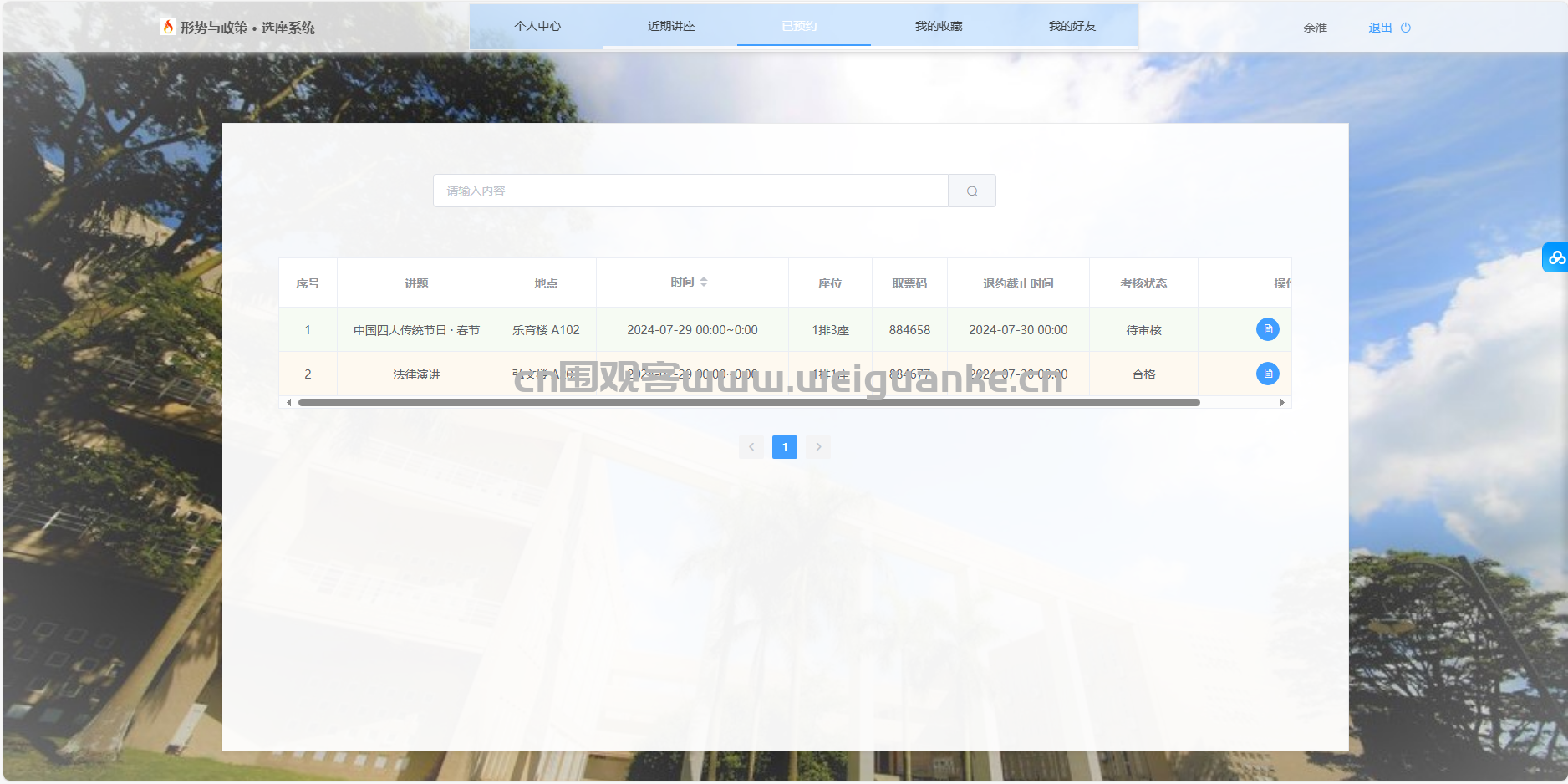Click the power icon beside 退出

pyautogui.click(x=1406, y=28)
